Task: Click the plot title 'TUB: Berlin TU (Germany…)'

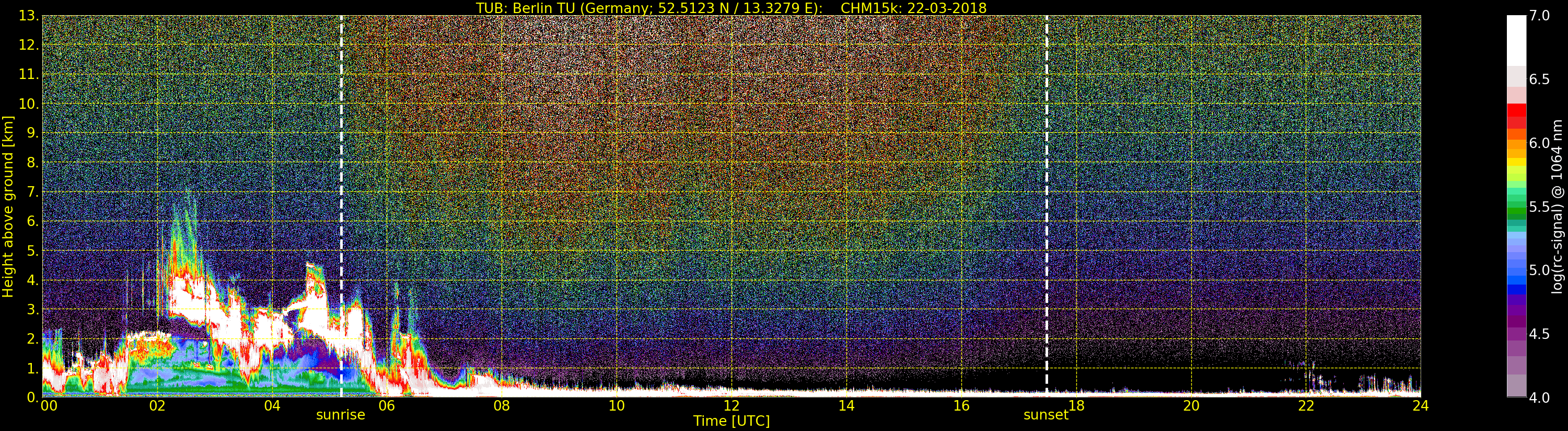Action: [x=731, y=8]
